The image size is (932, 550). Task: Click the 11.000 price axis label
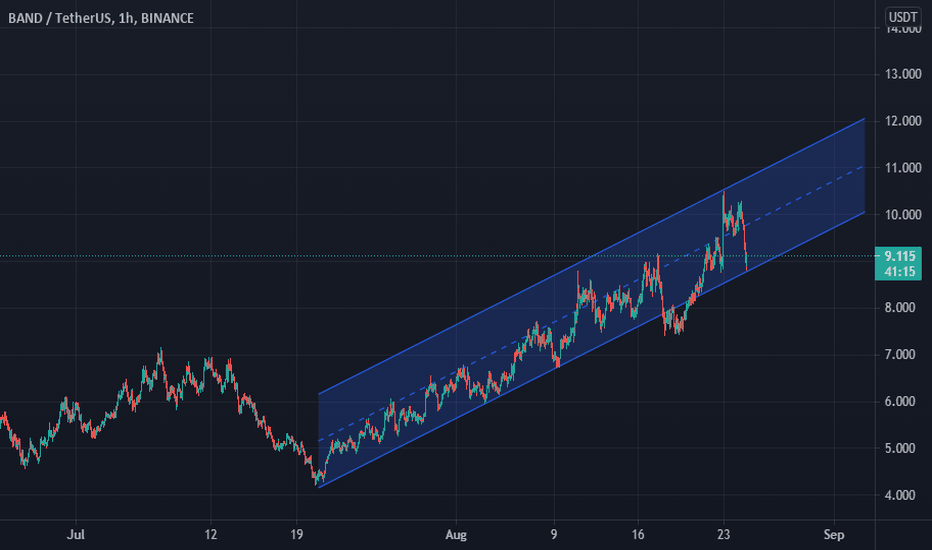pyautogui.click(x=903, y=168)
